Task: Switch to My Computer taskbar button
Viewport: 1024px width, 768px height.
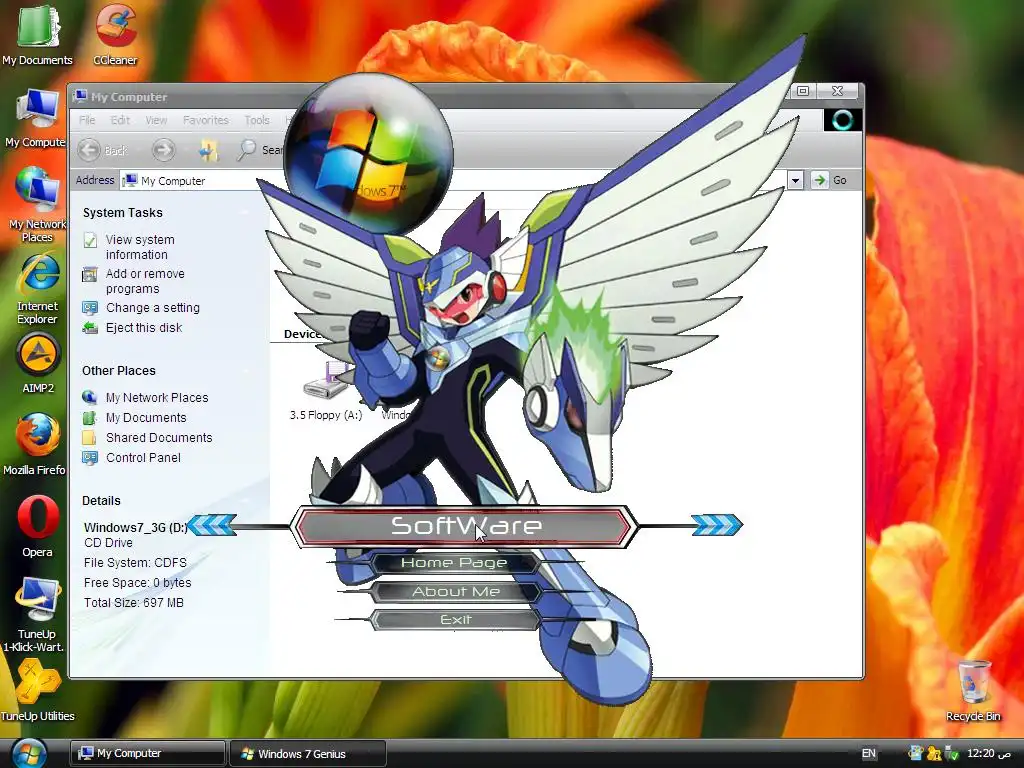Action: pyautogui.click(x=148, y=754)
